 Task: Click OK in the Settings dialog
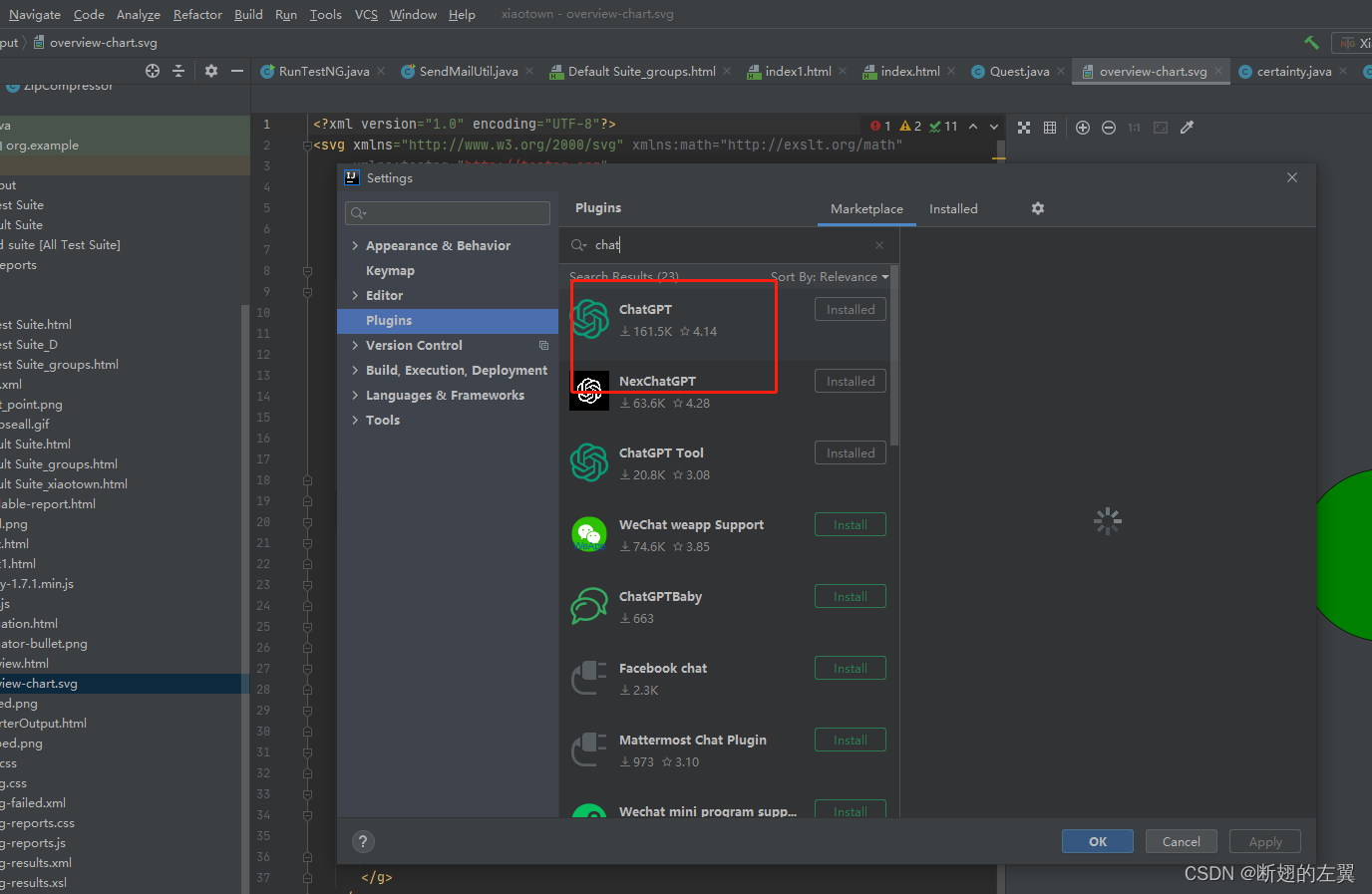pyautogui.click(x=1098, y=841)
